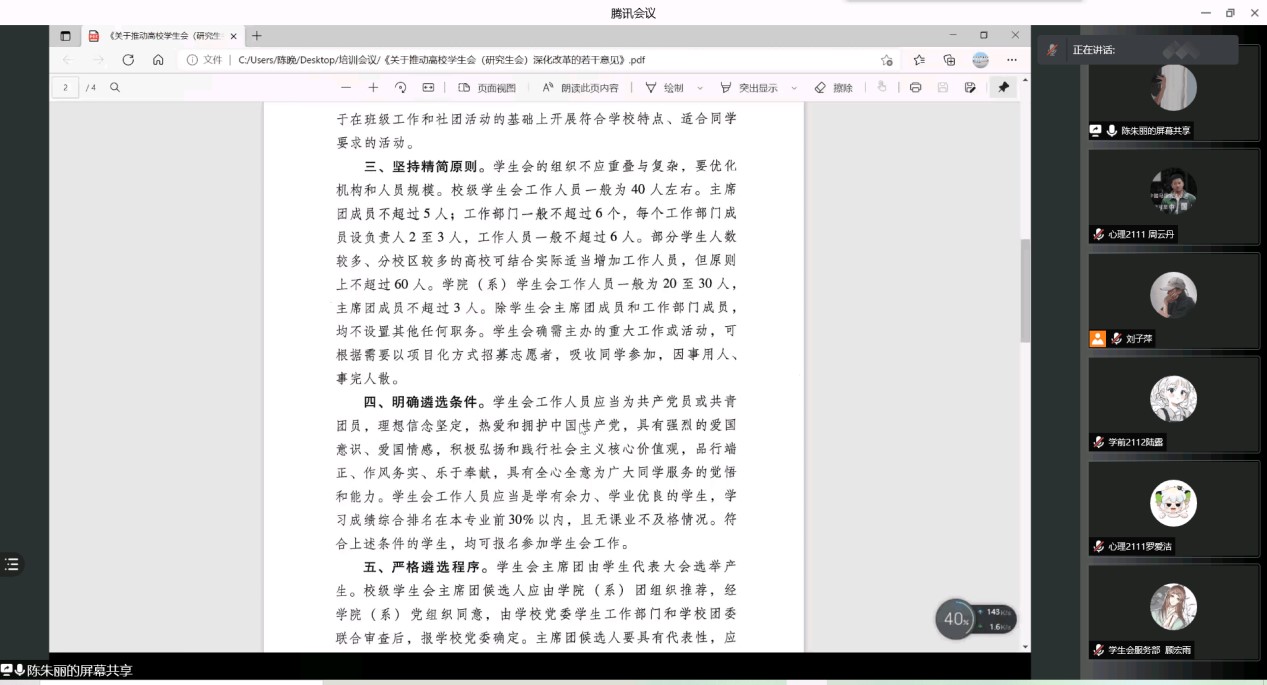Select 心理2111 周云丹 participant video
Viewport: 1267px width, 685px height.
[1174, 196]
